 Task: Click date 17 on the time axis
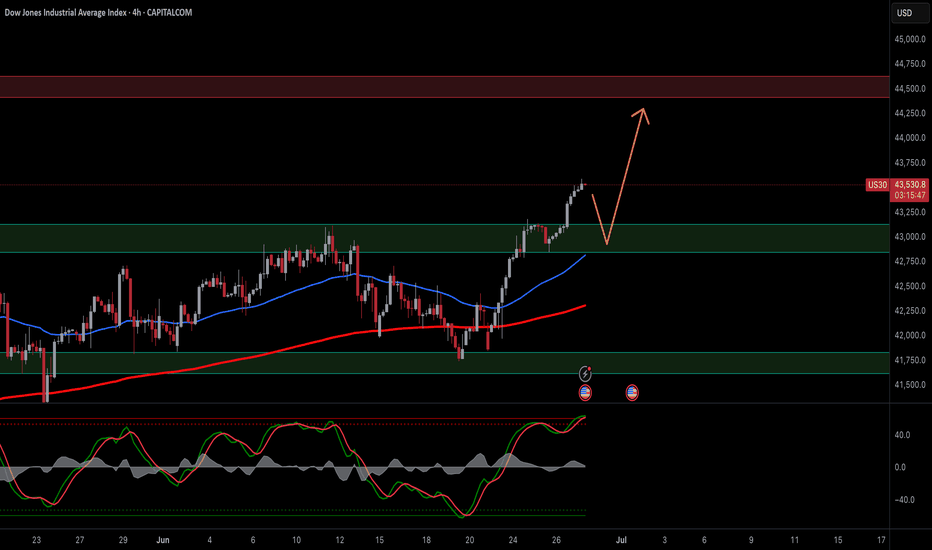pyautogui.click(x=881, y=540)
